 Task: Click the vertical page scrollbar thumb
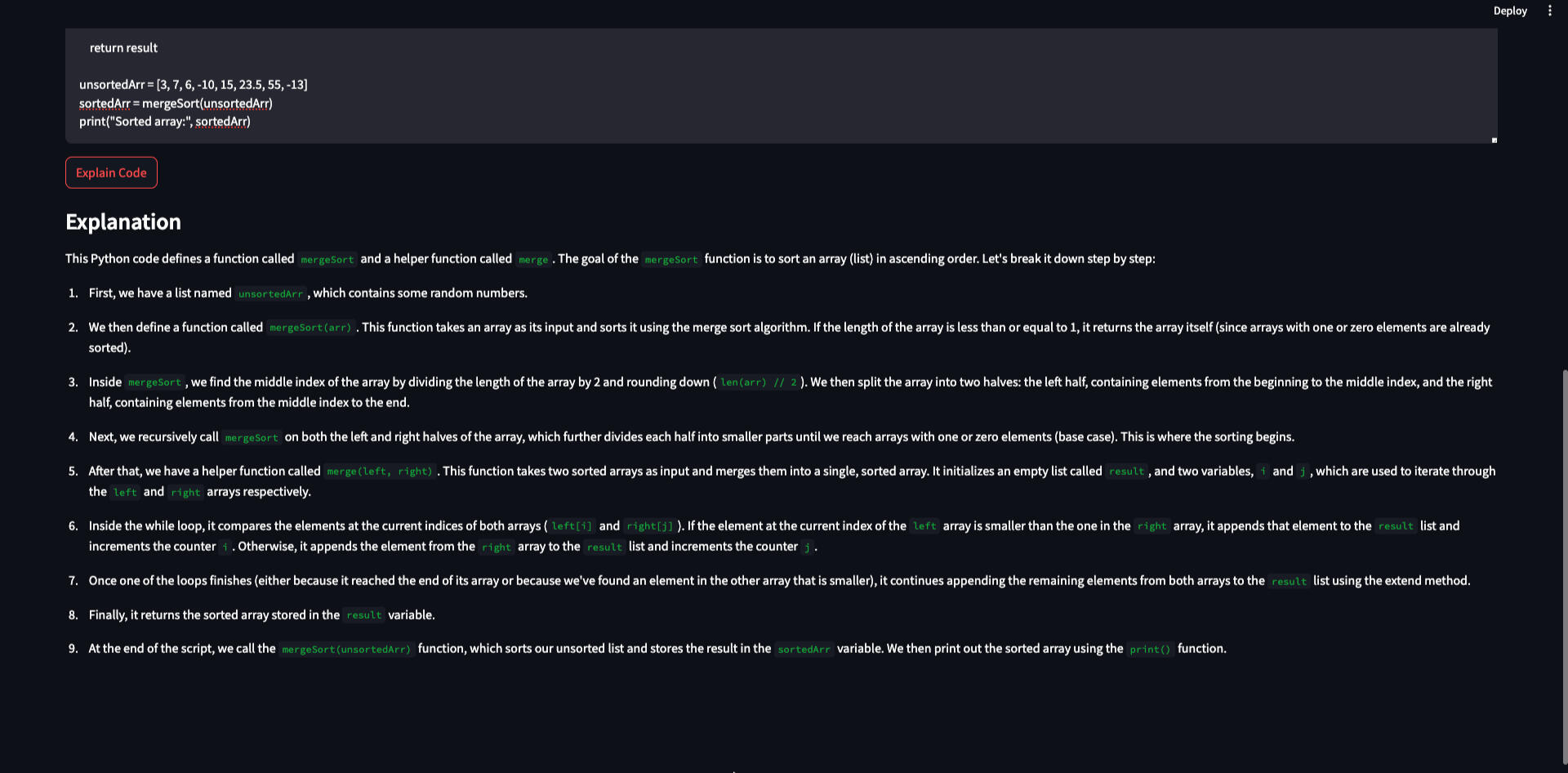[1564, 564]
